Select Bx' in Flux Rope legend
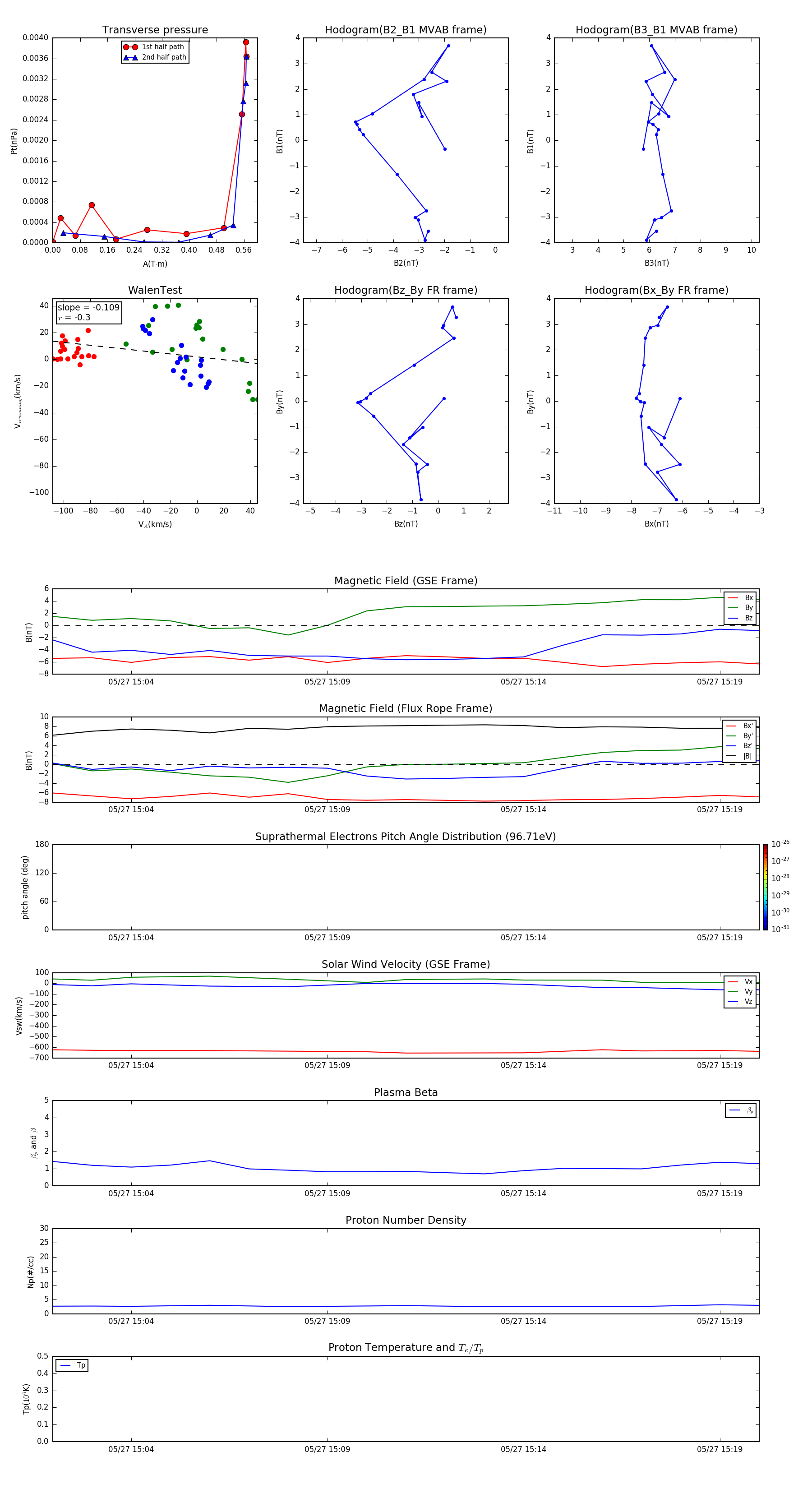 [740, 726]
